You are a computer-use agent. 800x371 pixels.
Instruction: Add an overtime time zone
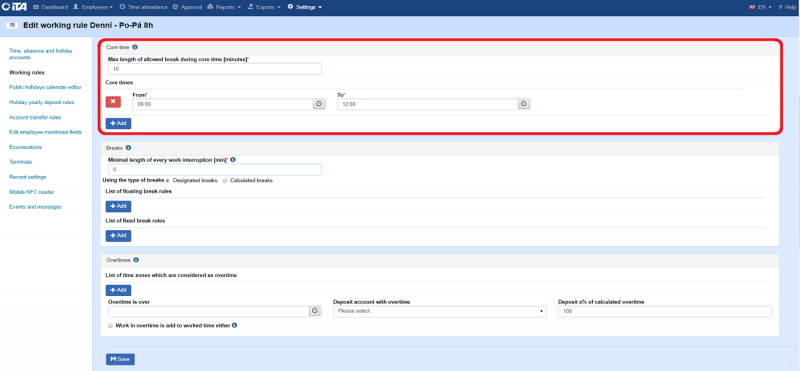(x=118, y=290)
